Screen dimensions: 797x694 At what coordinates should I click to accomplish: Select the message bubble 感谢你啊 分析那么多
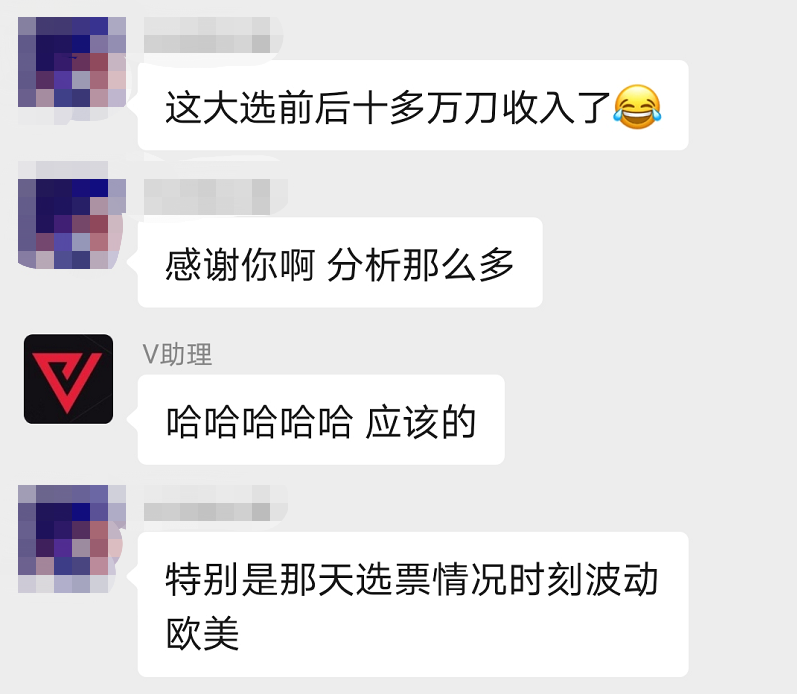pos(340,262)
